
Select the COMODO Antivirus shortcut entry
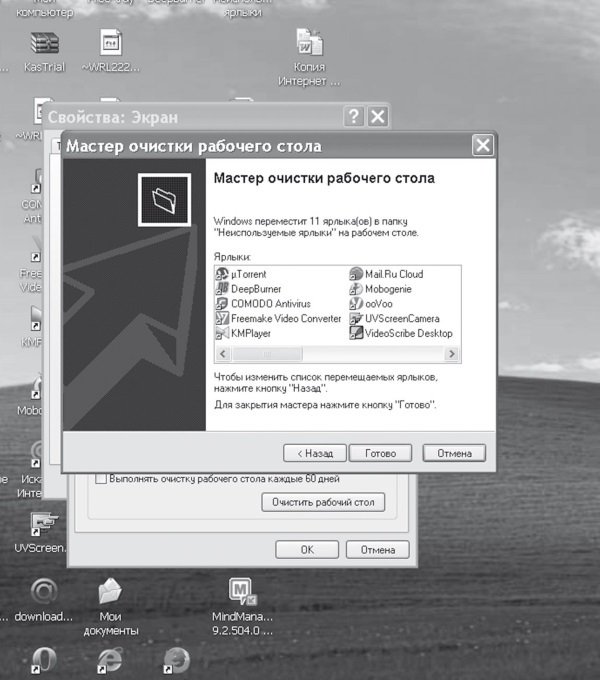[263, 304]
